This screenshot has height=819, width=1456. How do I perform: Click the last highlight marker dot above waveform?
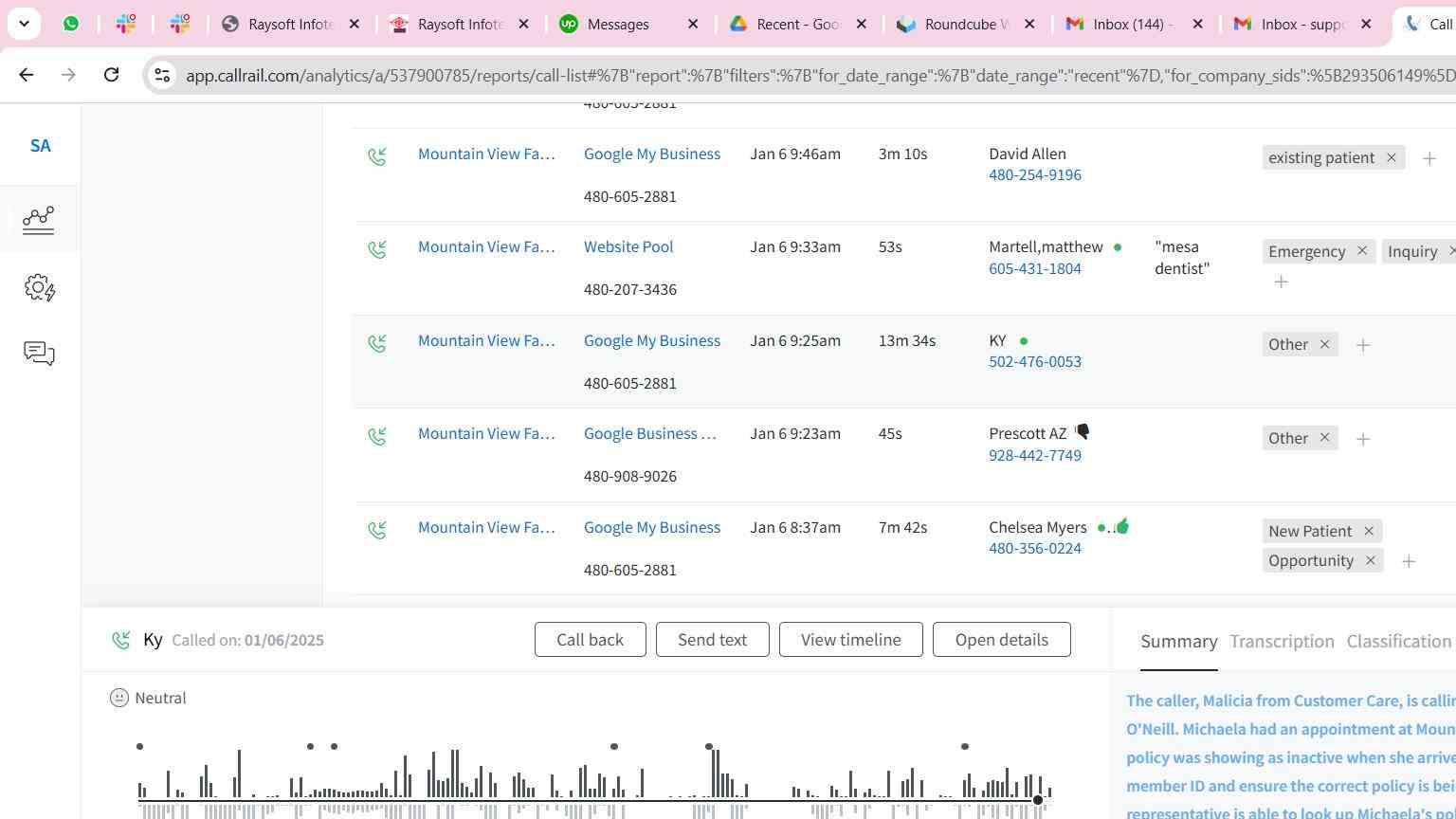click(964, 747)
